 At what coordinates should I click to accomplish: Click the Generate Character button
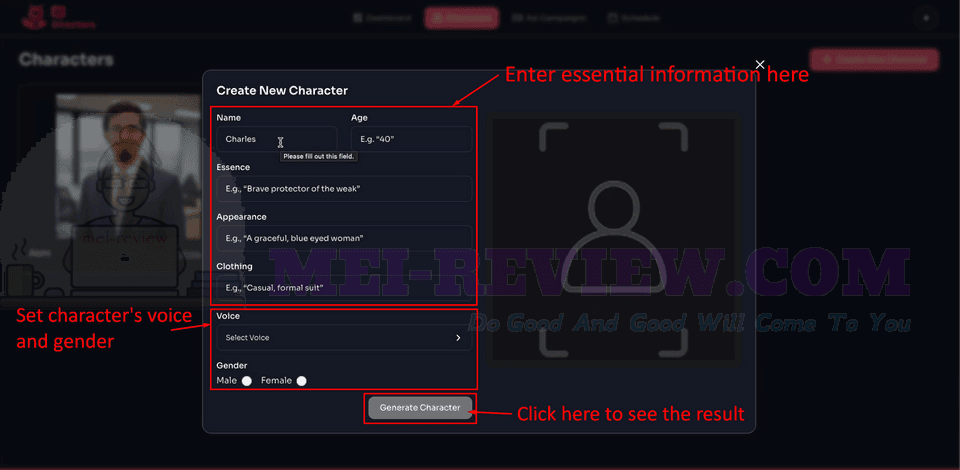(x=420, y=408)
